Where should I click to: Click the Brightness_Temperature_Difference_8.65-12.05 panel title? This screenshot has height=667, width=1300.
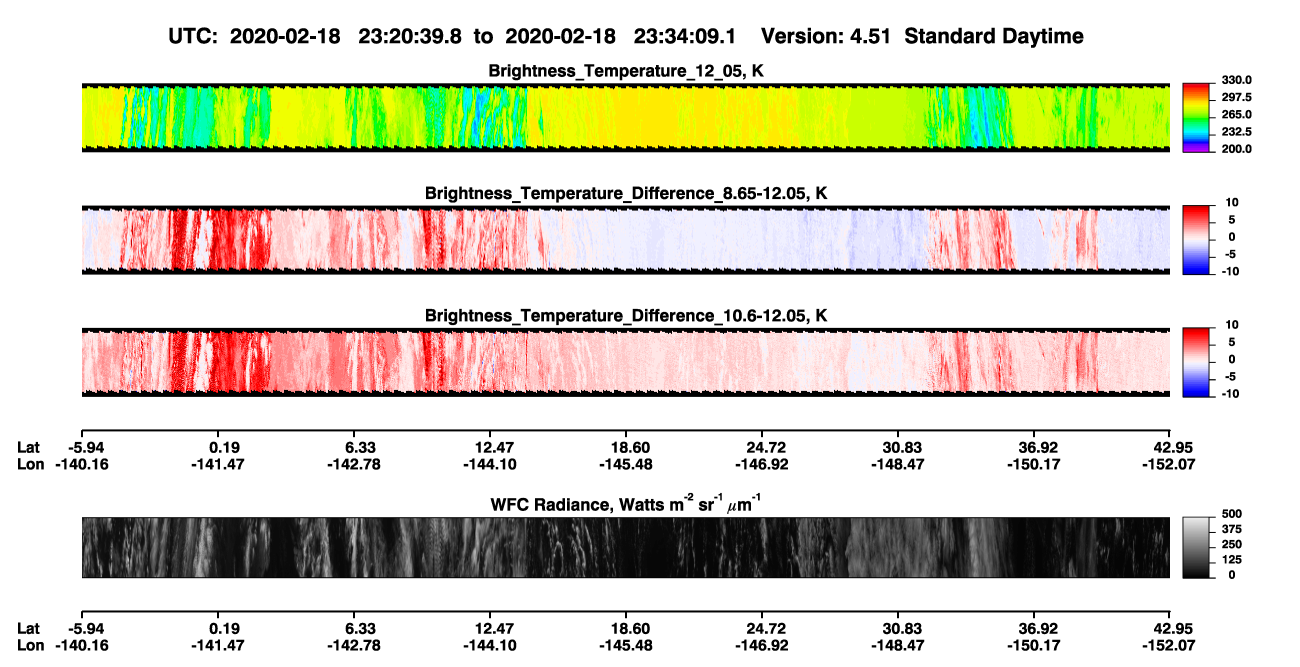pyautogui.click(x=625, y=193)
